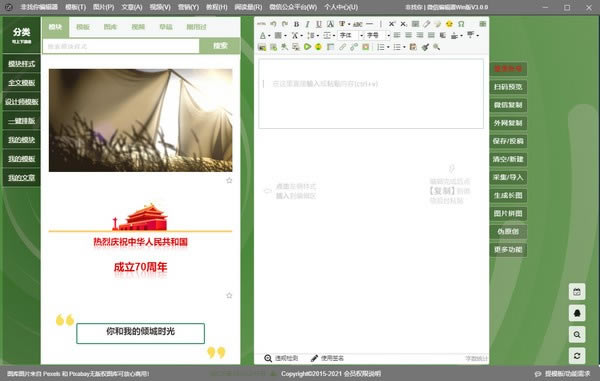Click the table icon at toolbar right end
The height and width of the screenshot is (381, 600).
click(483, 24)
